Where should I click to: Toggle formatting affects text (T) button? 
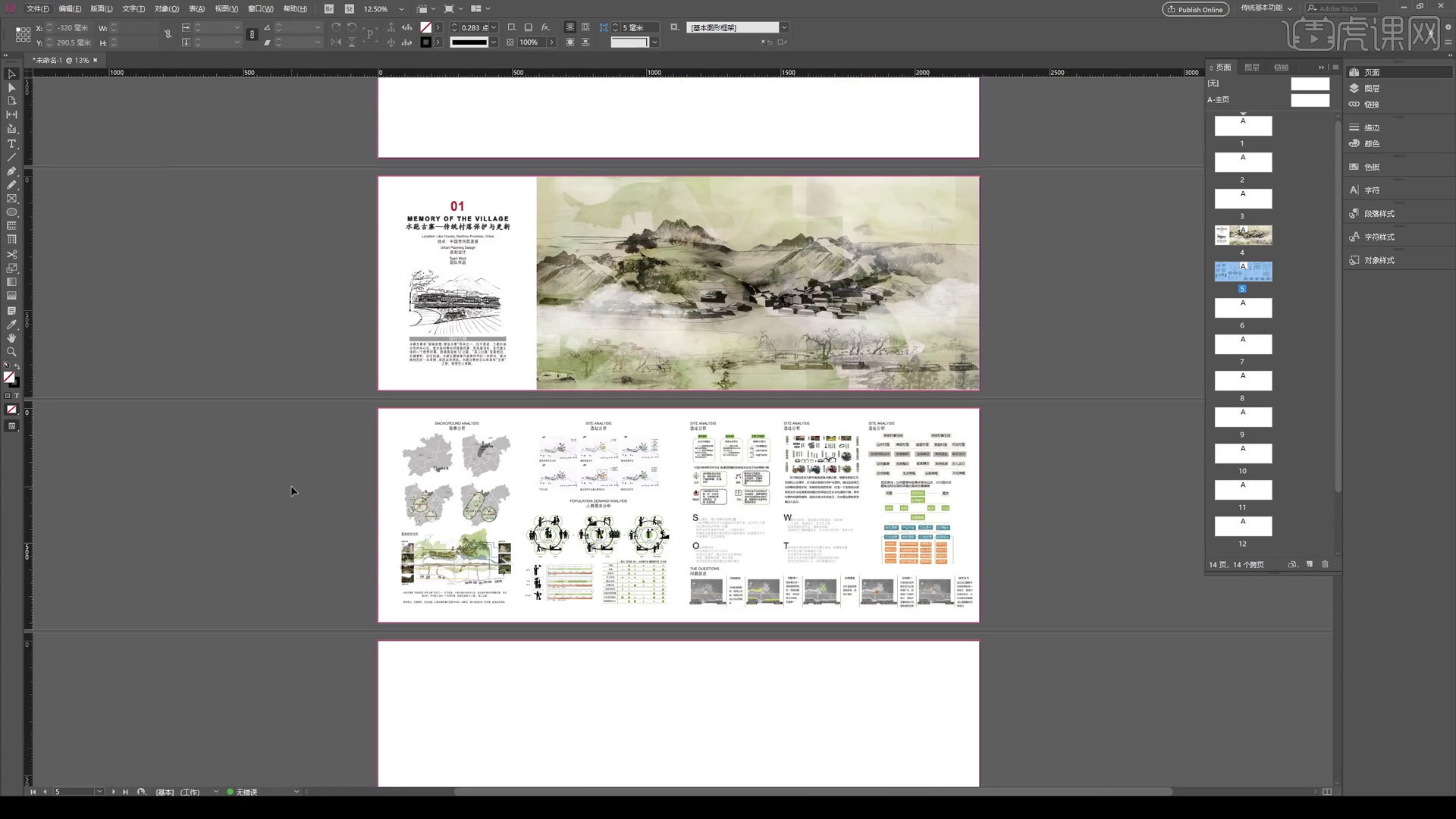16,396
